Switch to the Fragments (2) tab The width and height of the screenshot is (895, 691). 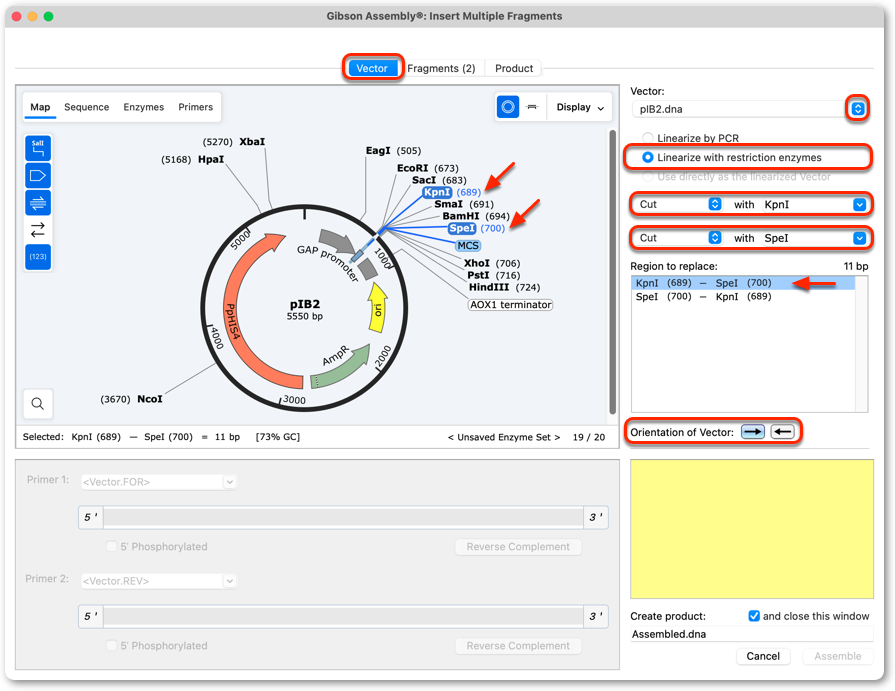[441, 68]
